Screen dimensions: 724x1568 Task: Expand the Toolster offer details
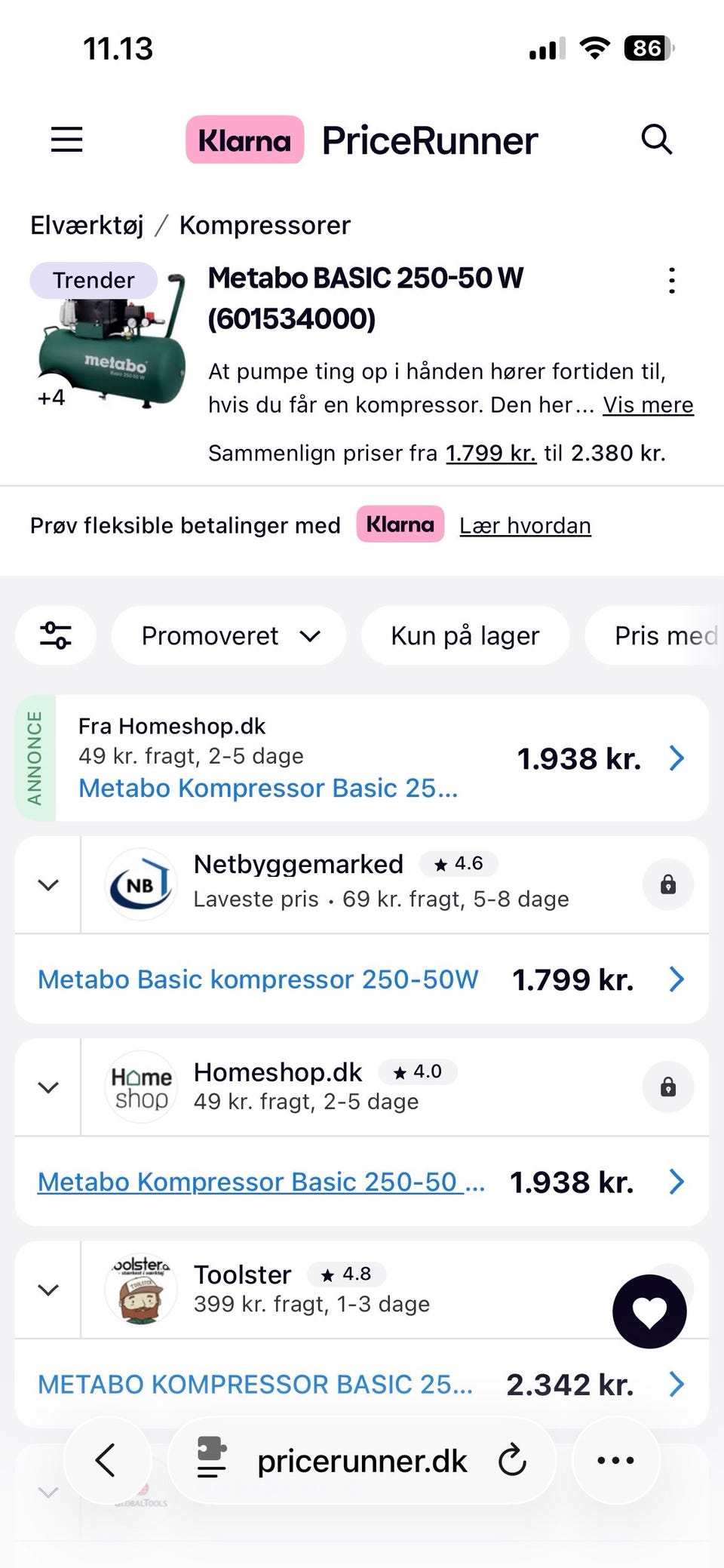48,1290
